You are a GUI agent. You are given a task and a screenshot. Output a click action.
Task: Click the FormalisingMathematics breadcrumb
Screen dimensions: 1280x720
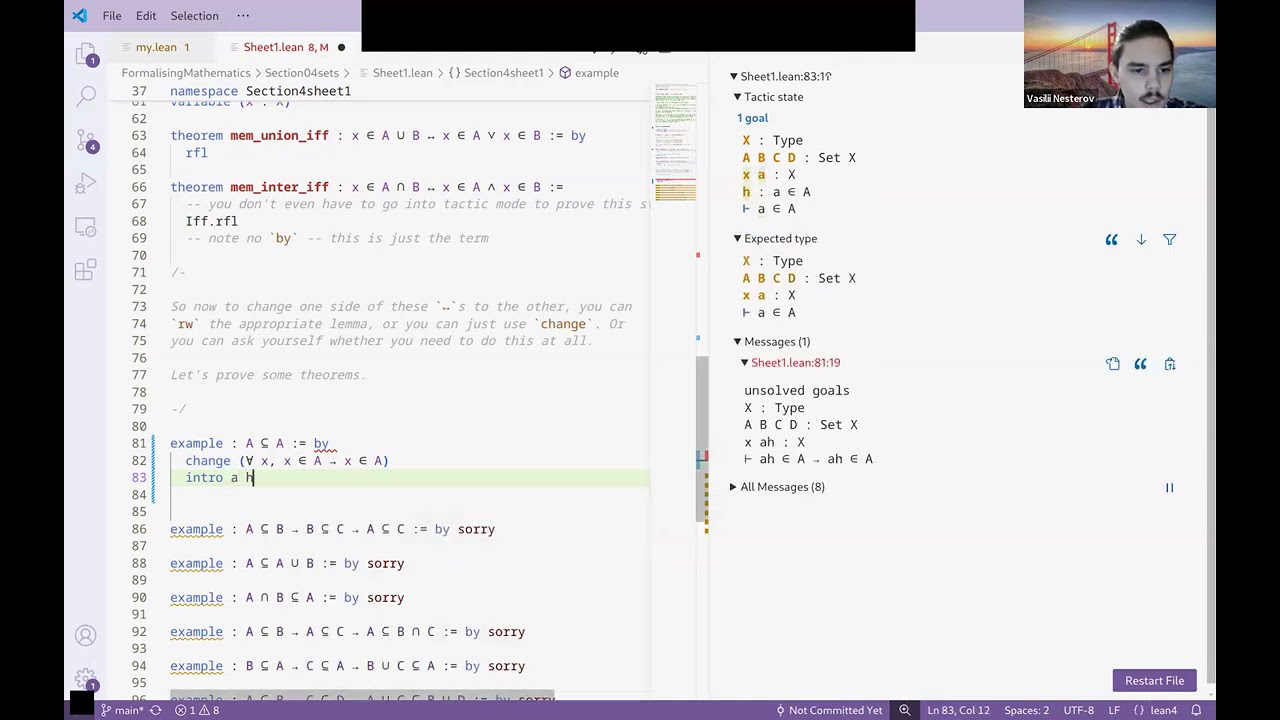tap(186, 73)
